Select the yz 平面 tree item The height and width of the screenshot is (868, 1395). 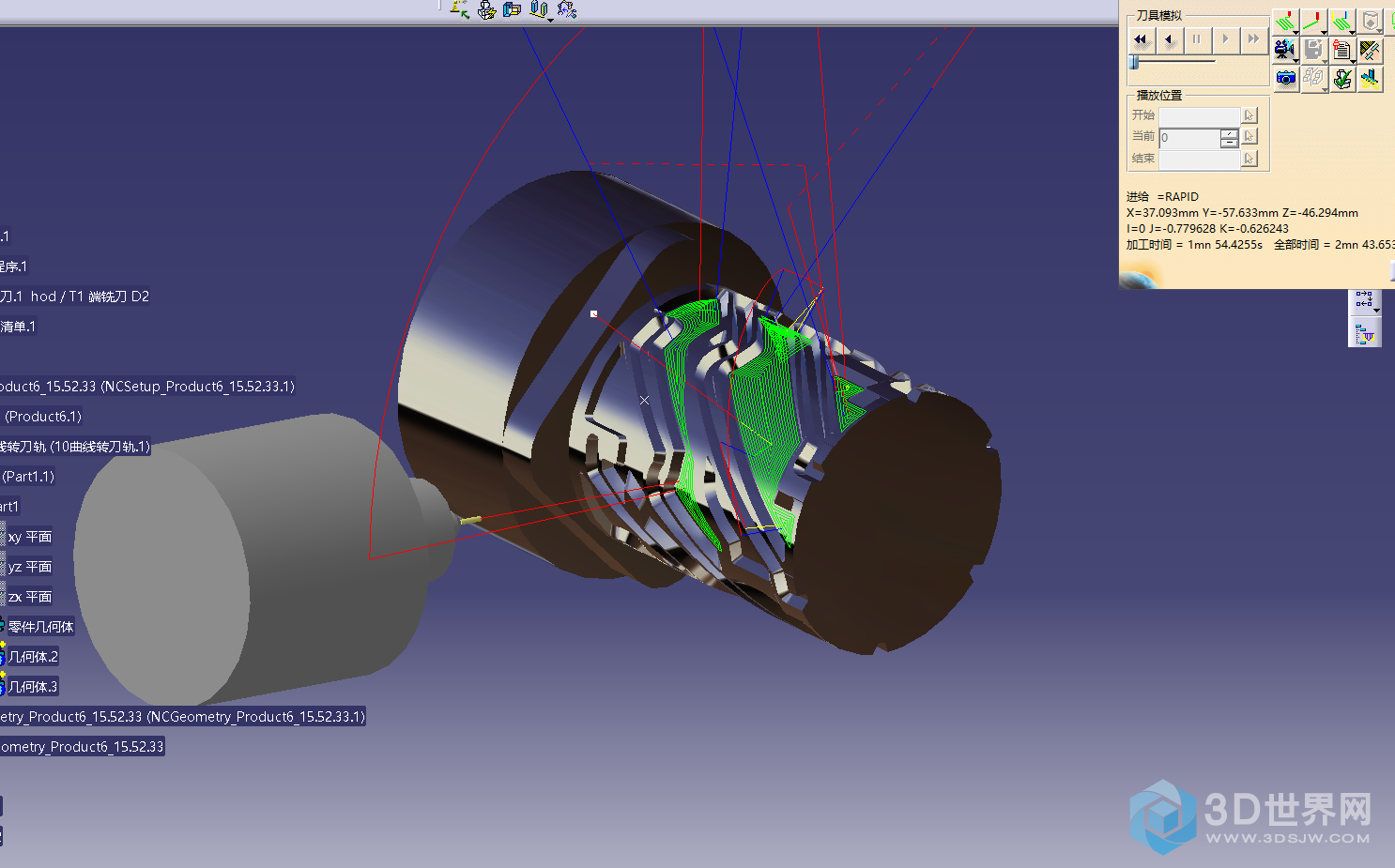click(30, 567)
